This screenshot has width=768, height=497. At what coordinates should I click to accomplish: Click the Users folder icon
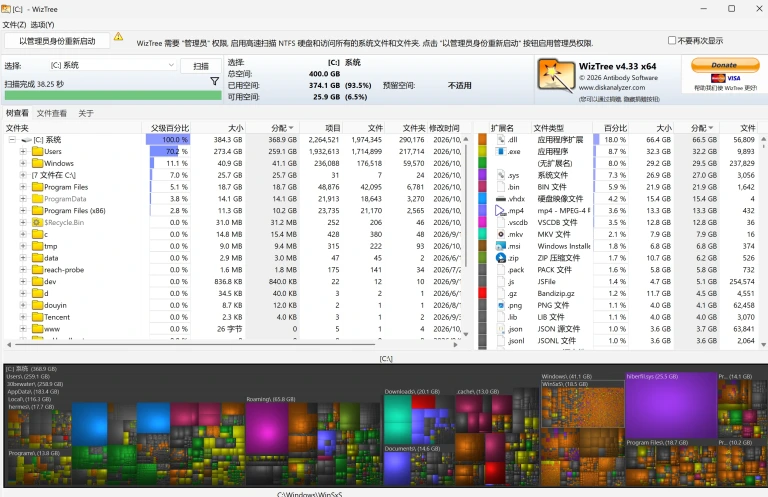coord(38,151)
